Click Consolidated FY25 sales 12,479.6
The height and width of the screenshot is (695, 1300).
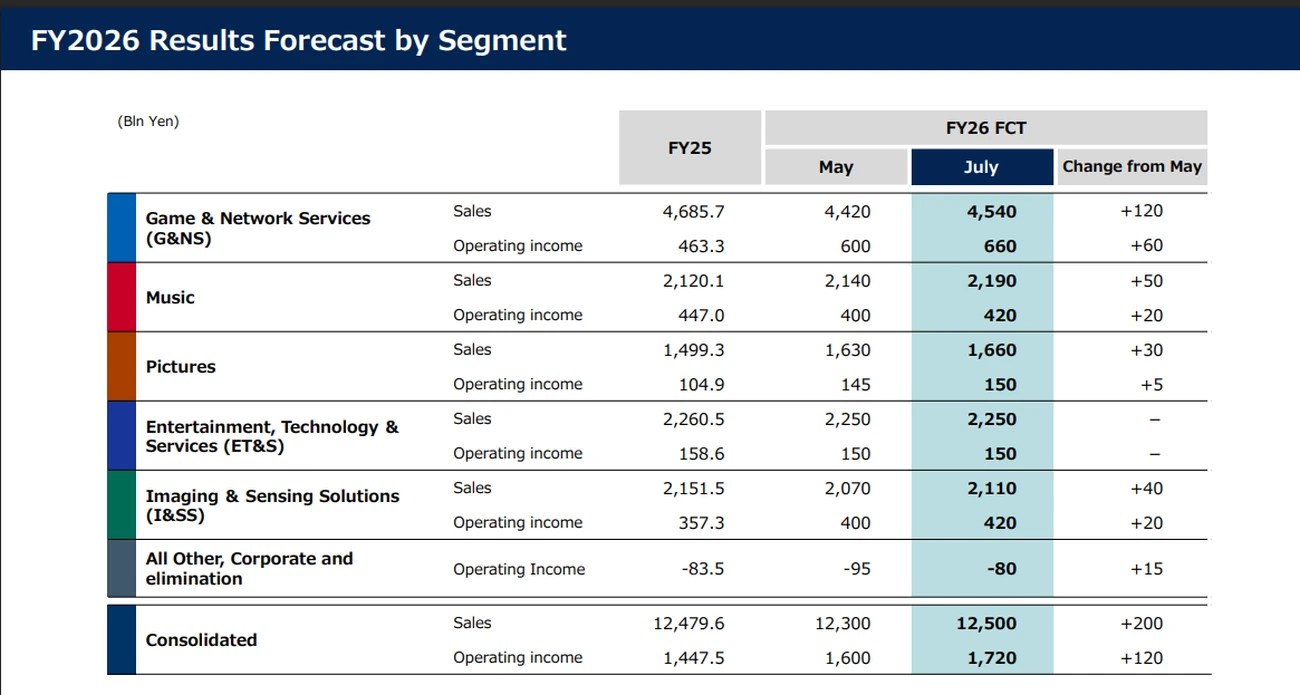(x=689, y=623)
